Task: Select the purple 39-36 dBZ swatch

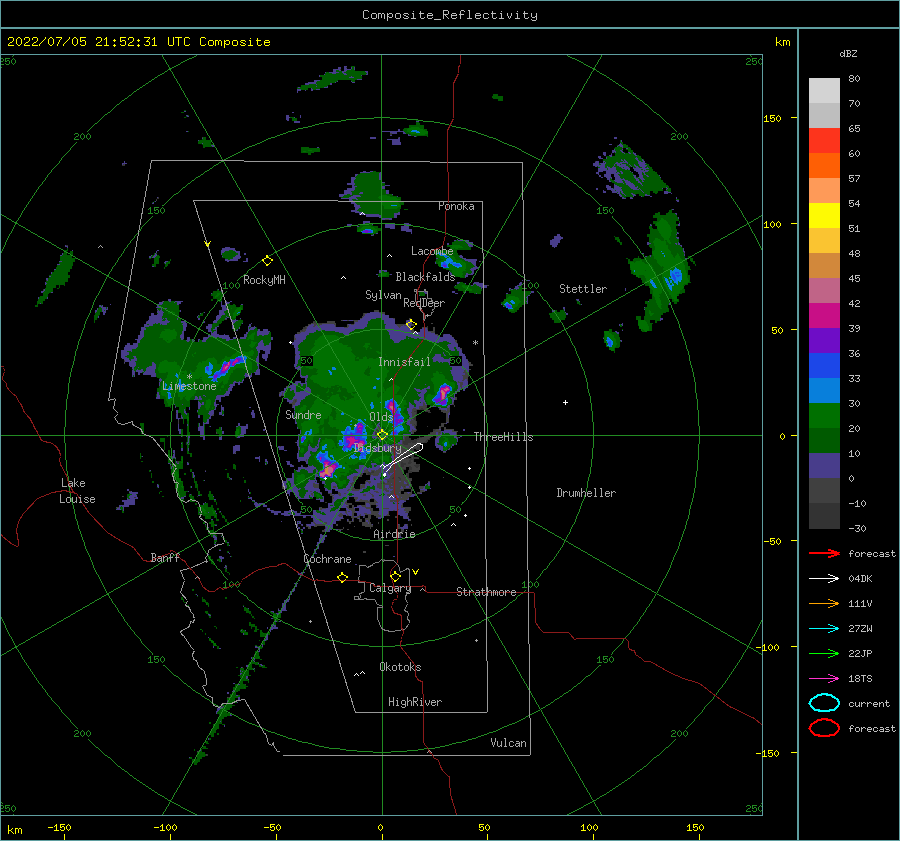Action: point(824,341)
